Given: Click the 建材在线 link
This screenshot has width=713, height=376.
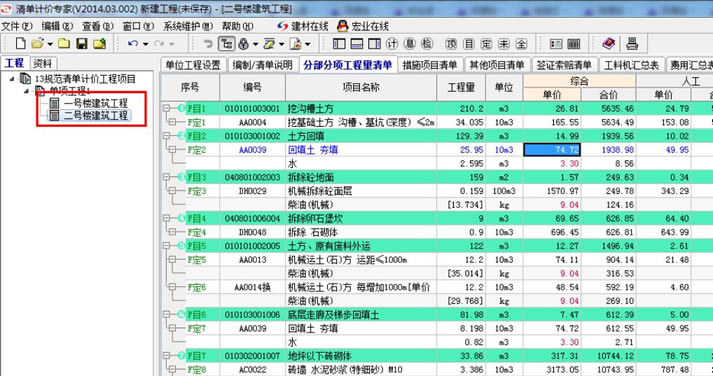Looking at the screenshot, I should pyautogui.click(x=303, y=26).
